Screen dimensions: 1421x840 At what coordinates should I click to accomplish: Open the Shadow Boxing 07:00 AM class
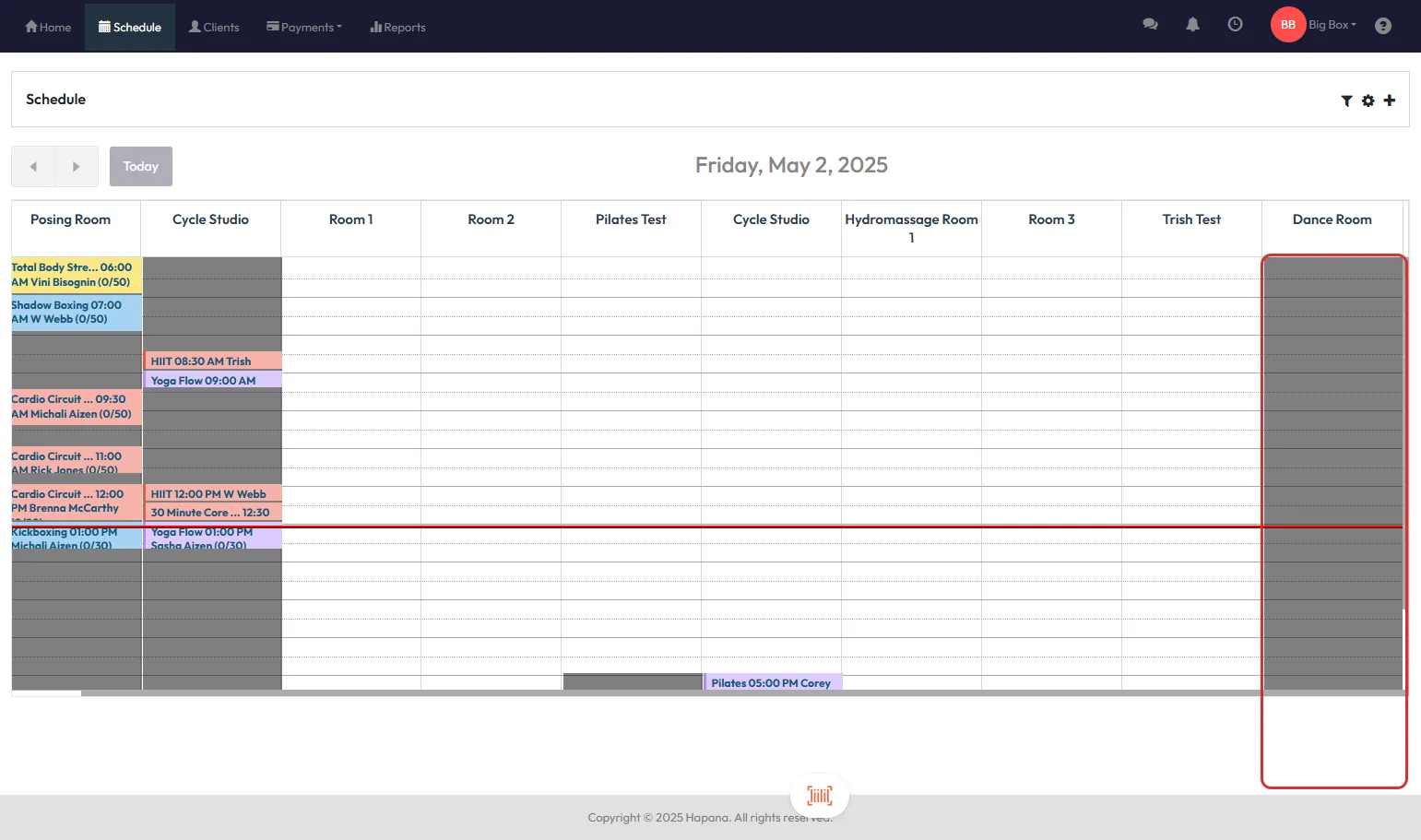(x=76, y=313)
